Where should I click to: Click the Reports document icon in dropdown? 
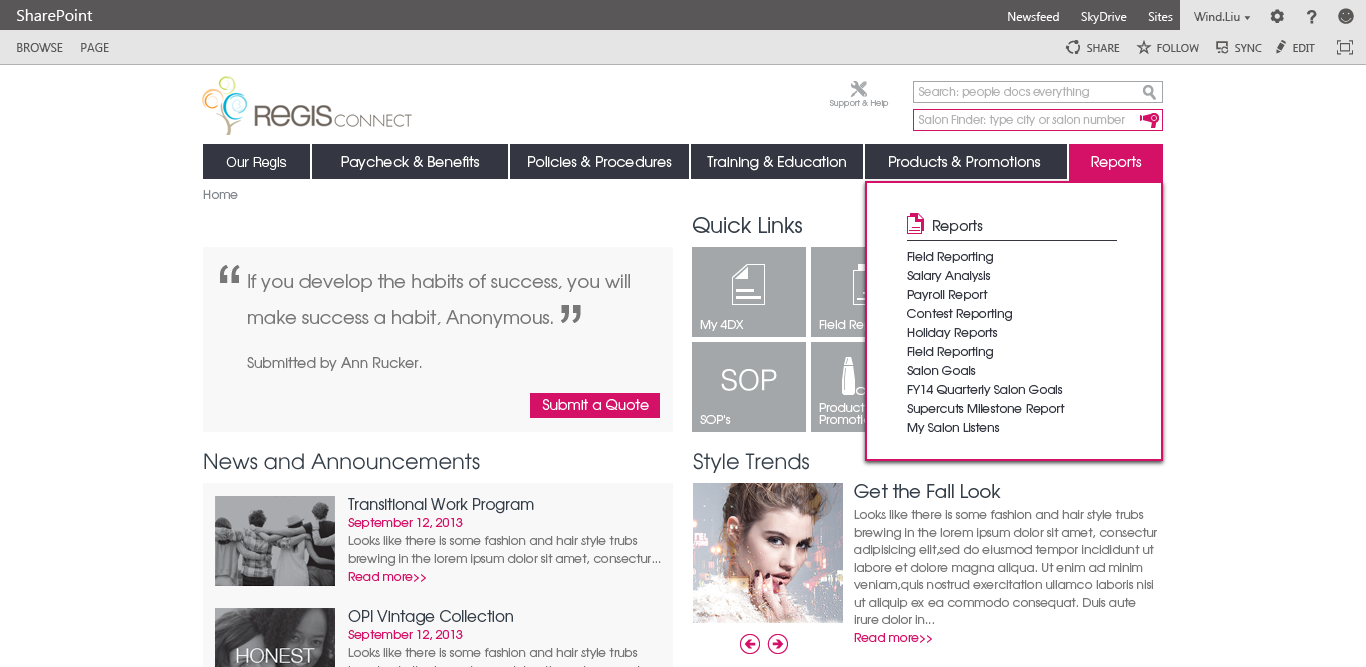915,224
